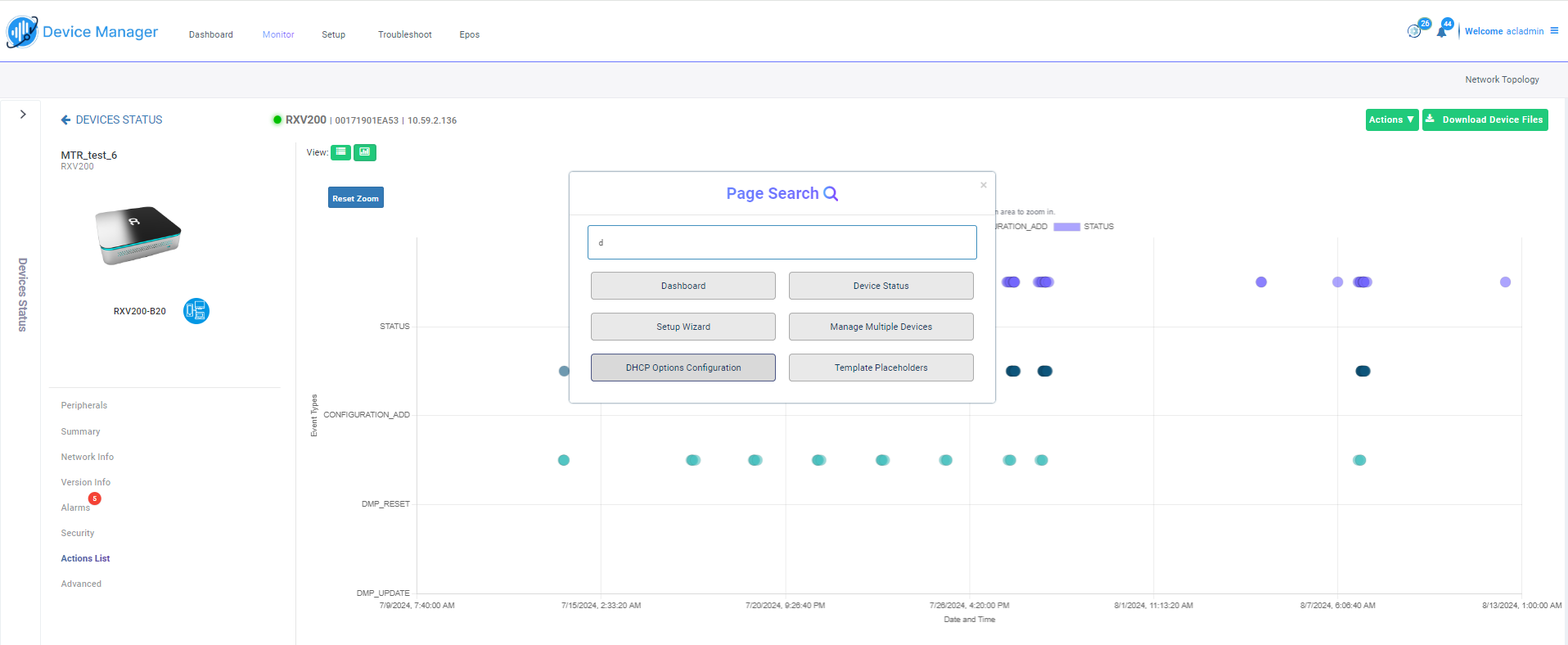The height and width of the screenshot is (645, 1568).
Task: Select Setup Wizard search result
Action: tap(683, 327)
